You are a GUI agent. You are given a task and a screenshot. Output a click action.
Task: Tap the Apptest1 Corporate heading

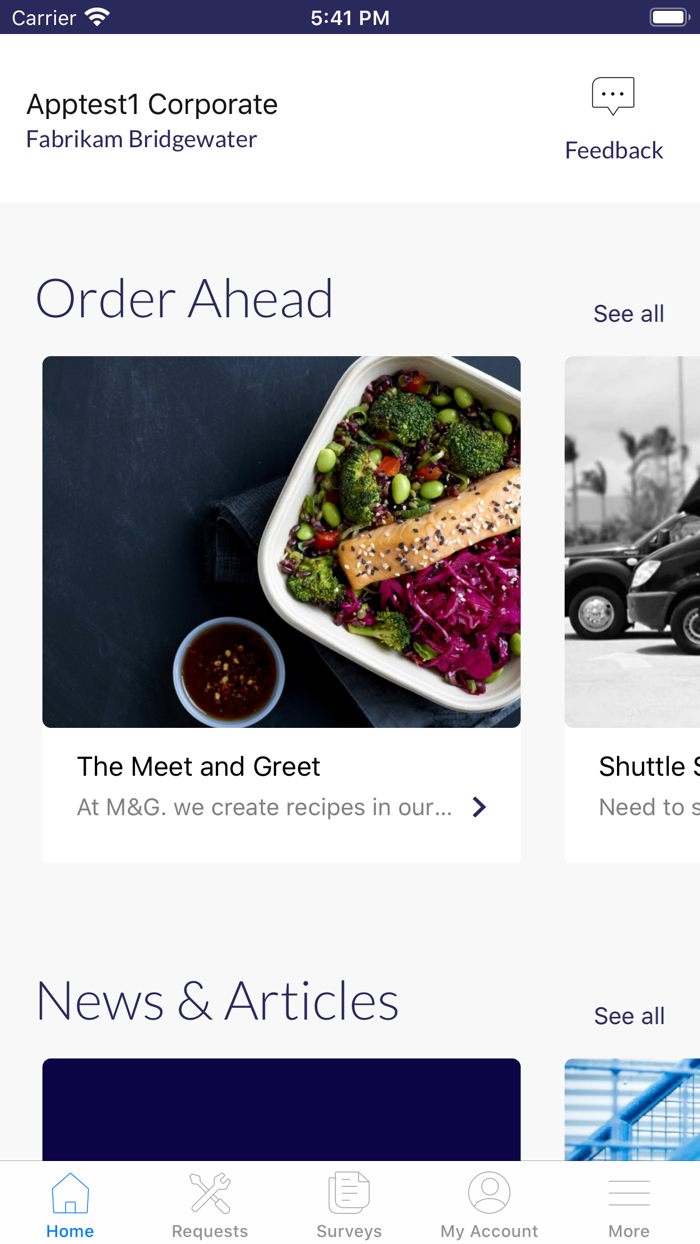[x=151, y=104]
